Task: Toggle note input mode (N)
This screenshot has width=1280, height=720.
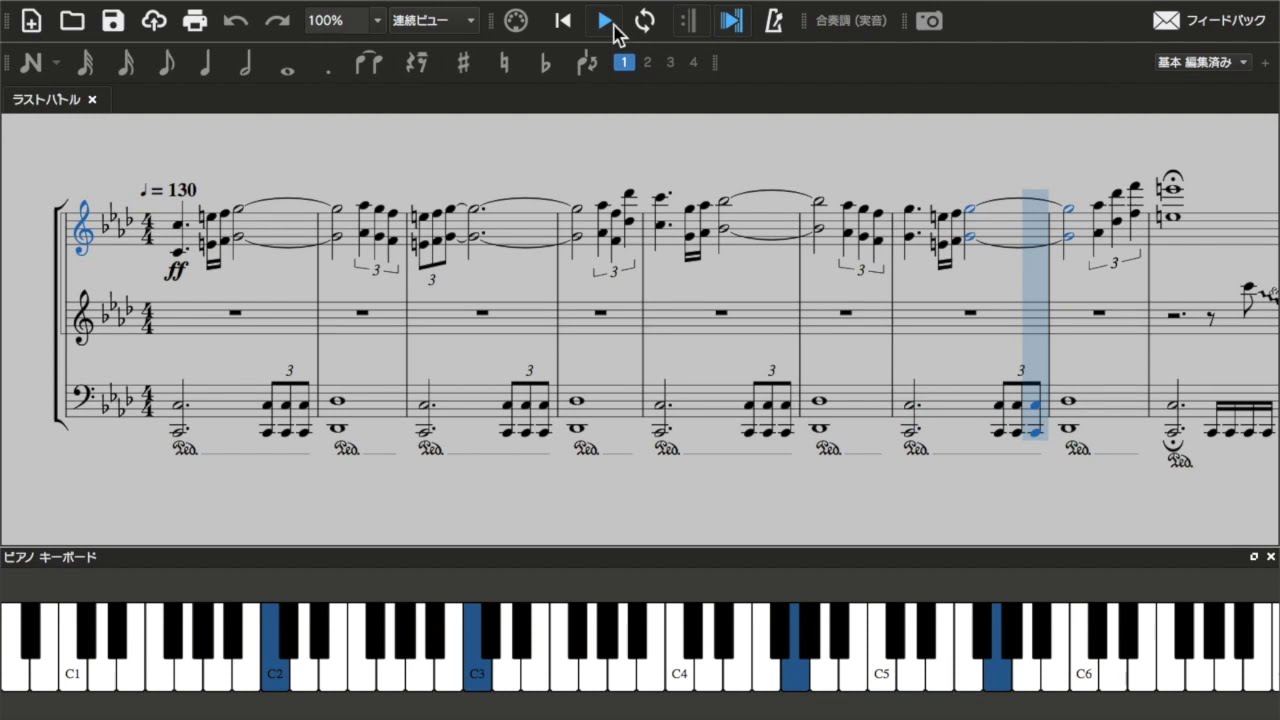Action: [x=31, y=63]
